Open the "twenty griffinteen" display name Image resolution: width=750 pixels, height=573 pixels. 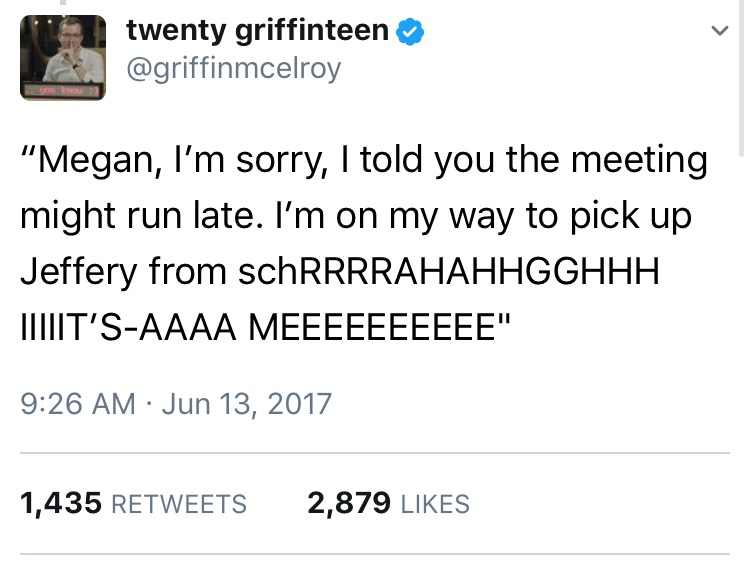pyautogui.click(x=257, y=31)
